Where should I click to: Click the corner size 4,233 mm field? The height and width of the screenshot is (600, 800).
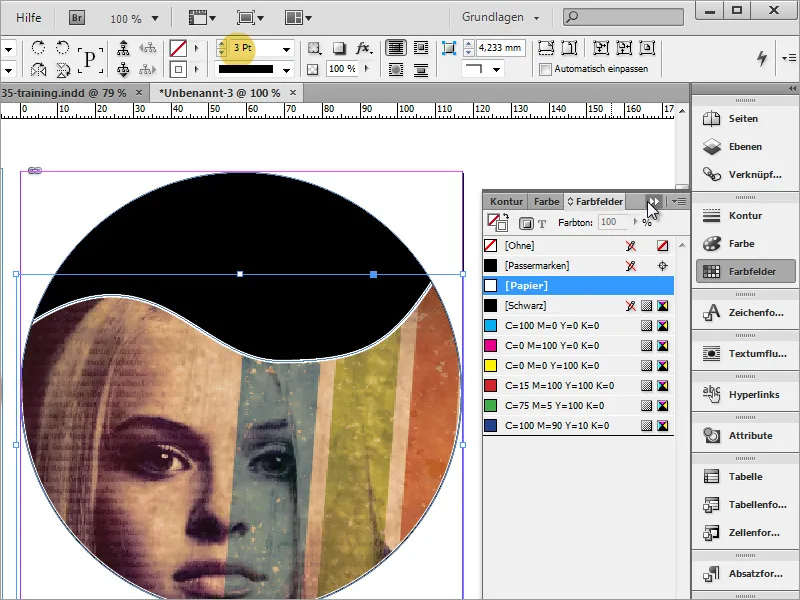click(501, 48)
